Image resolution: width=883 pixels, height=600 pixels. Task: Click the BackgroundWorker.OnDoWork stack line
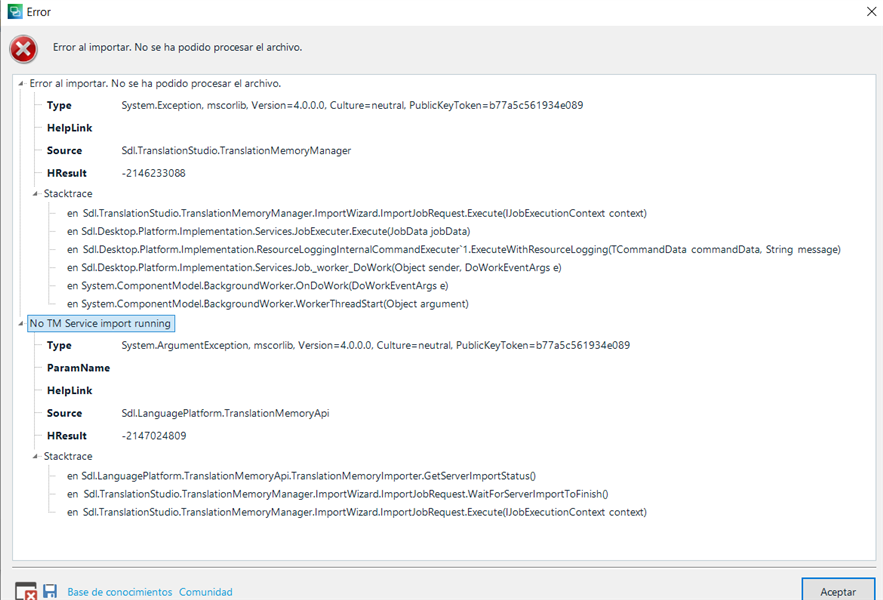tap(257, 286)
